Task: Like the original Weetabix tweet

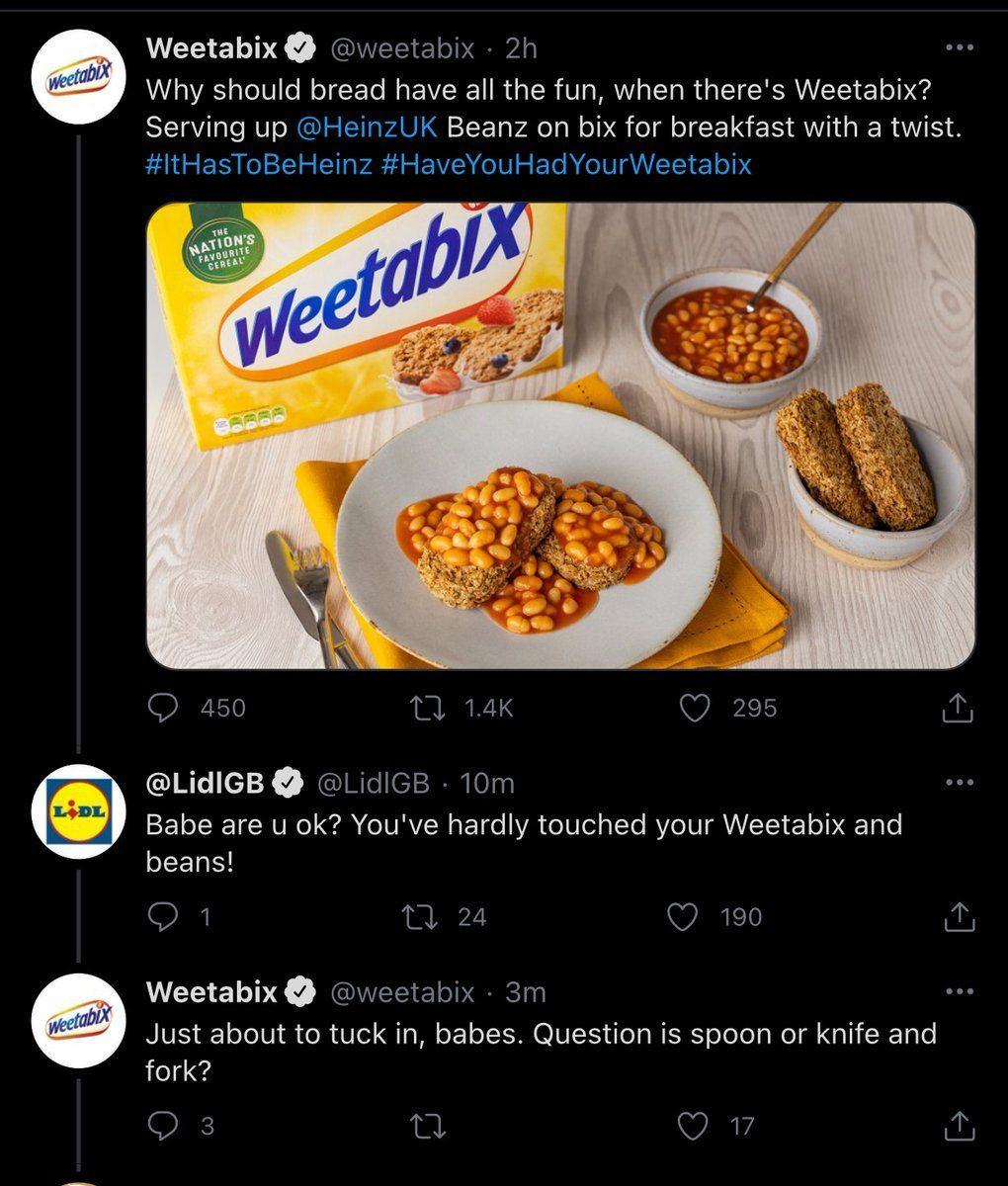Action: point(697,708)
